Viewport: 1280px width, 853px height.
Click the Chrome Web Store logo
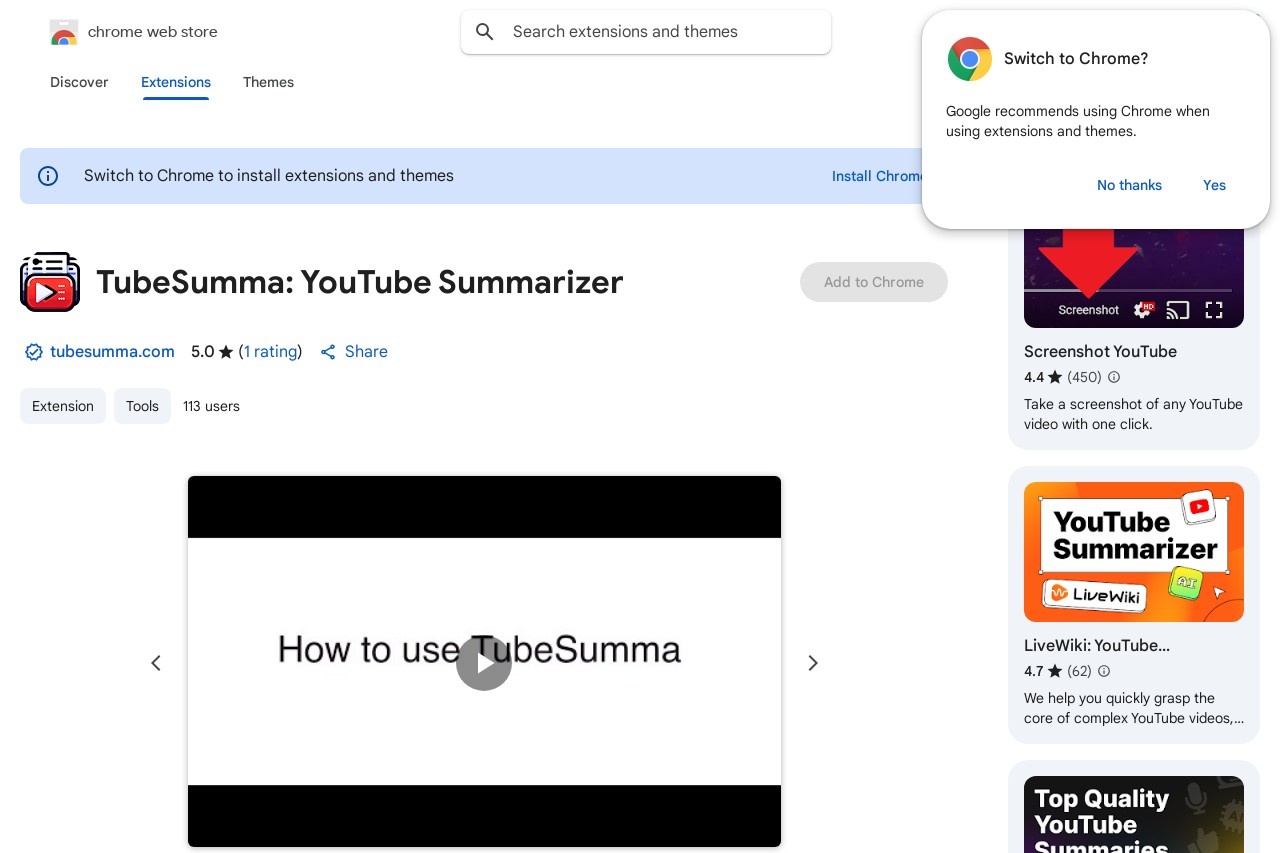[x=64, y=32]
